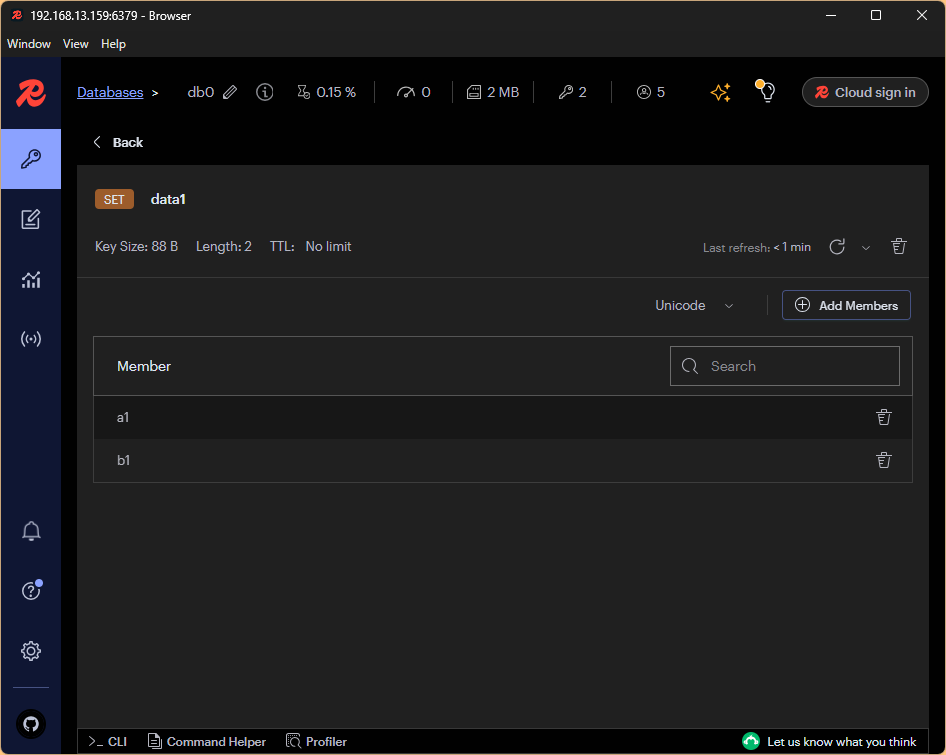Click Cloud sign in button
Image resolution: width=946 pixels, height=755 pixels.
point(865,92)
